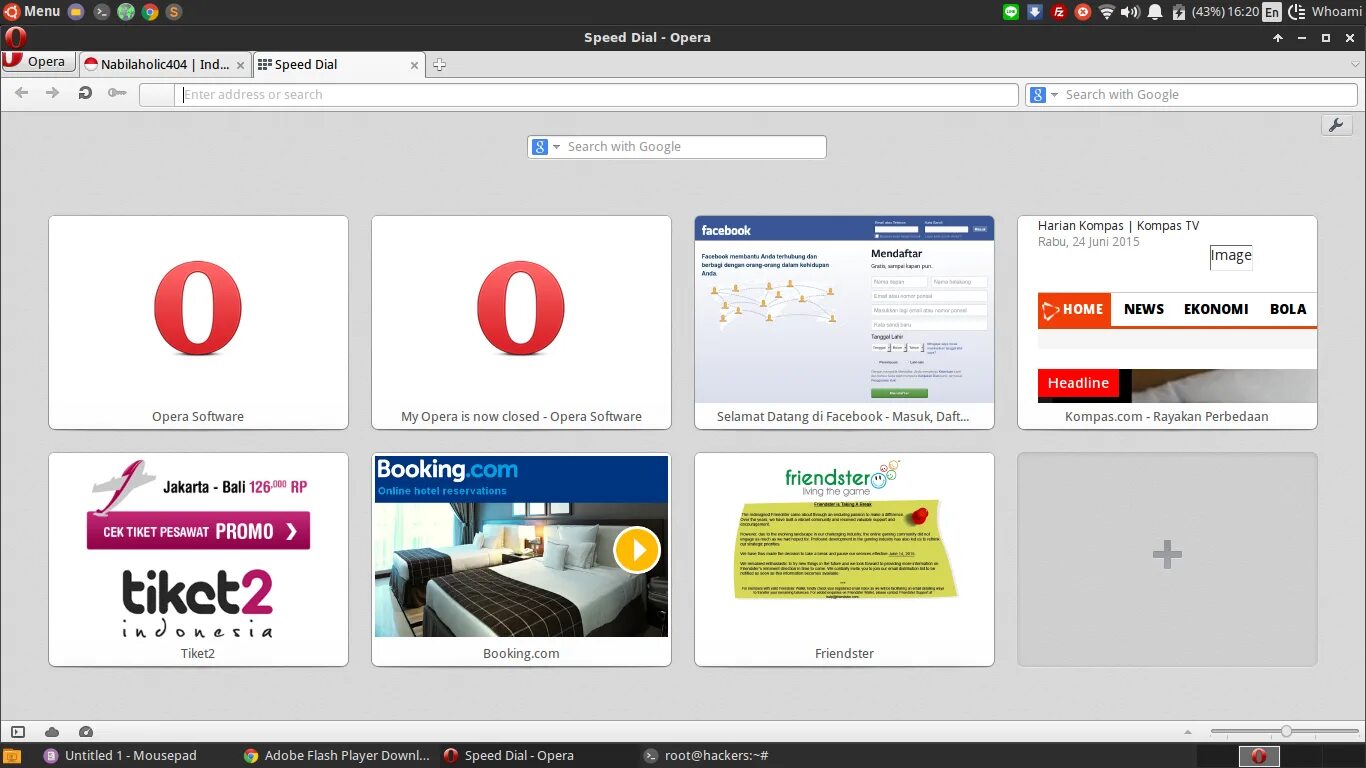The width and height of the screenshot is (1366, 768).
Task: Go forward with the forward arrow
Action: (53, 93)
